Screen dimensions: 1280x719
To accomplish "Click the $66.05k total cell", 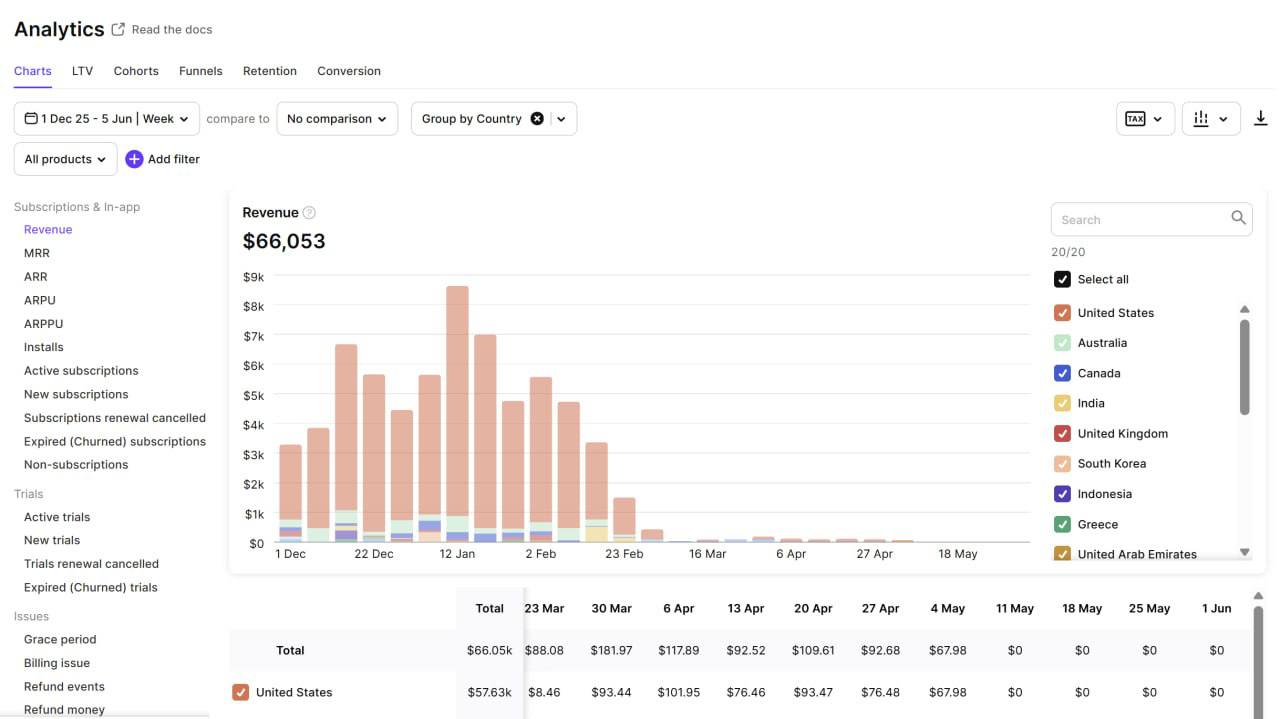I will [489, 650].
